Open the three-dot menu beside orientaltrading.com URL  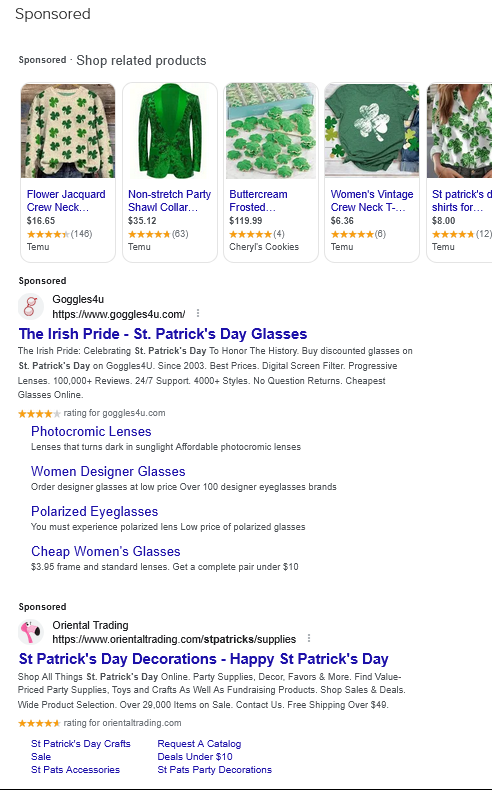[x=309, y=639]
